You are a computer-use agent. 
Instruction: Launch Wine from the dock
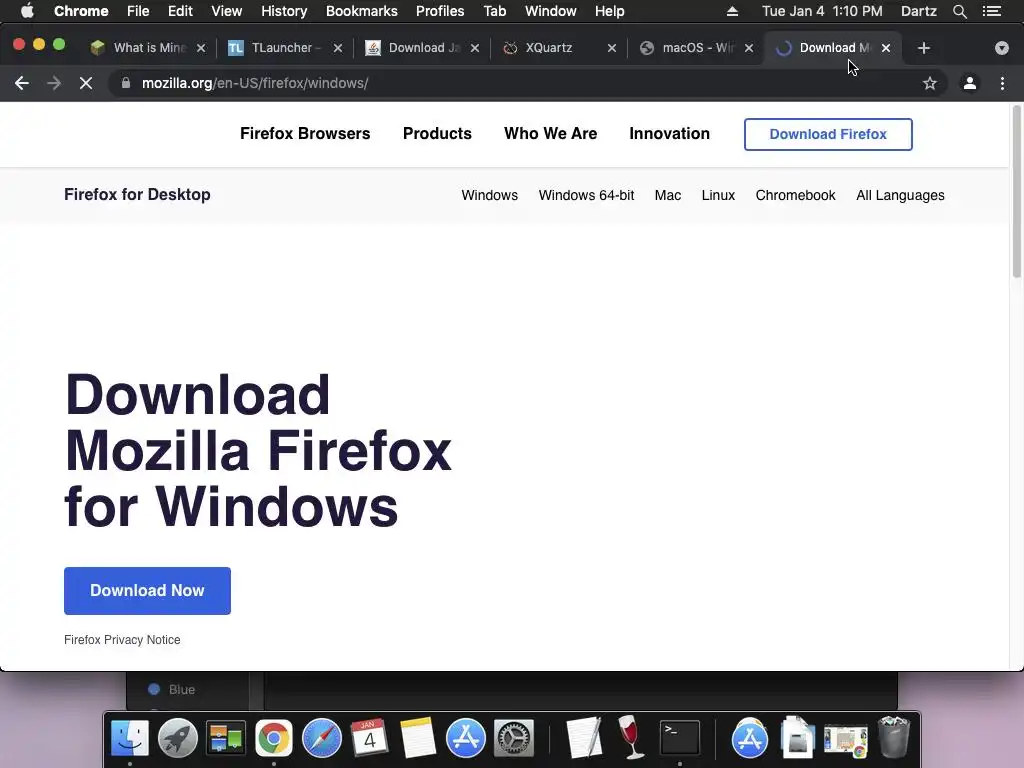tap(631, 737)
